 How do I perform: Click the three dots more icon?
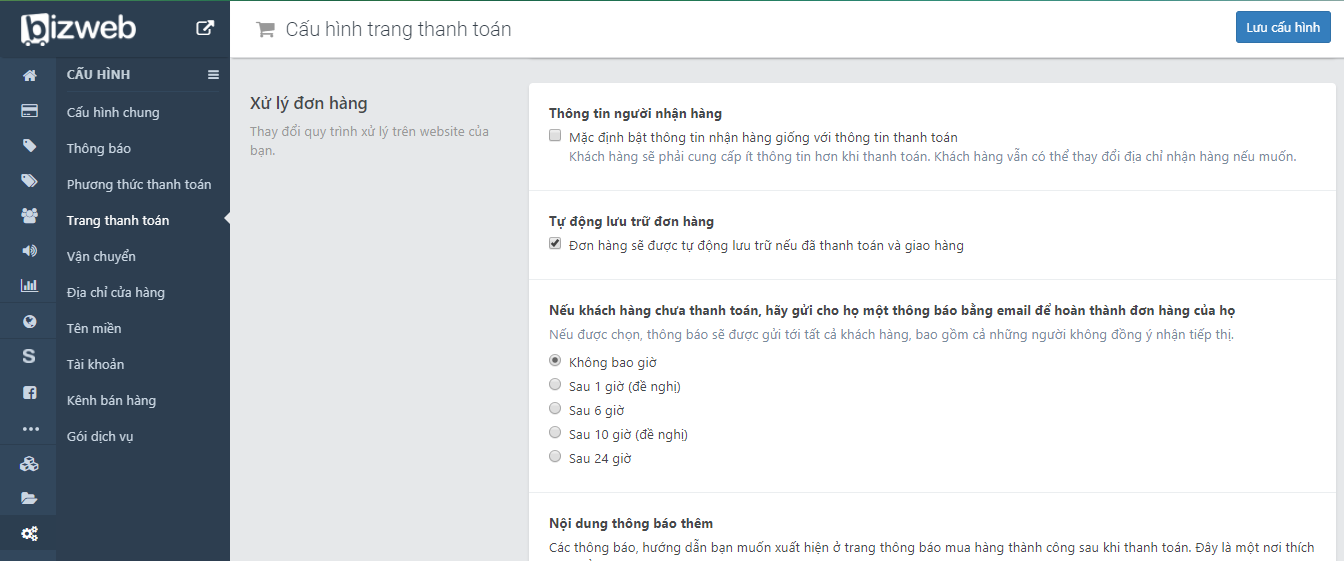click(x=30, y=429)
